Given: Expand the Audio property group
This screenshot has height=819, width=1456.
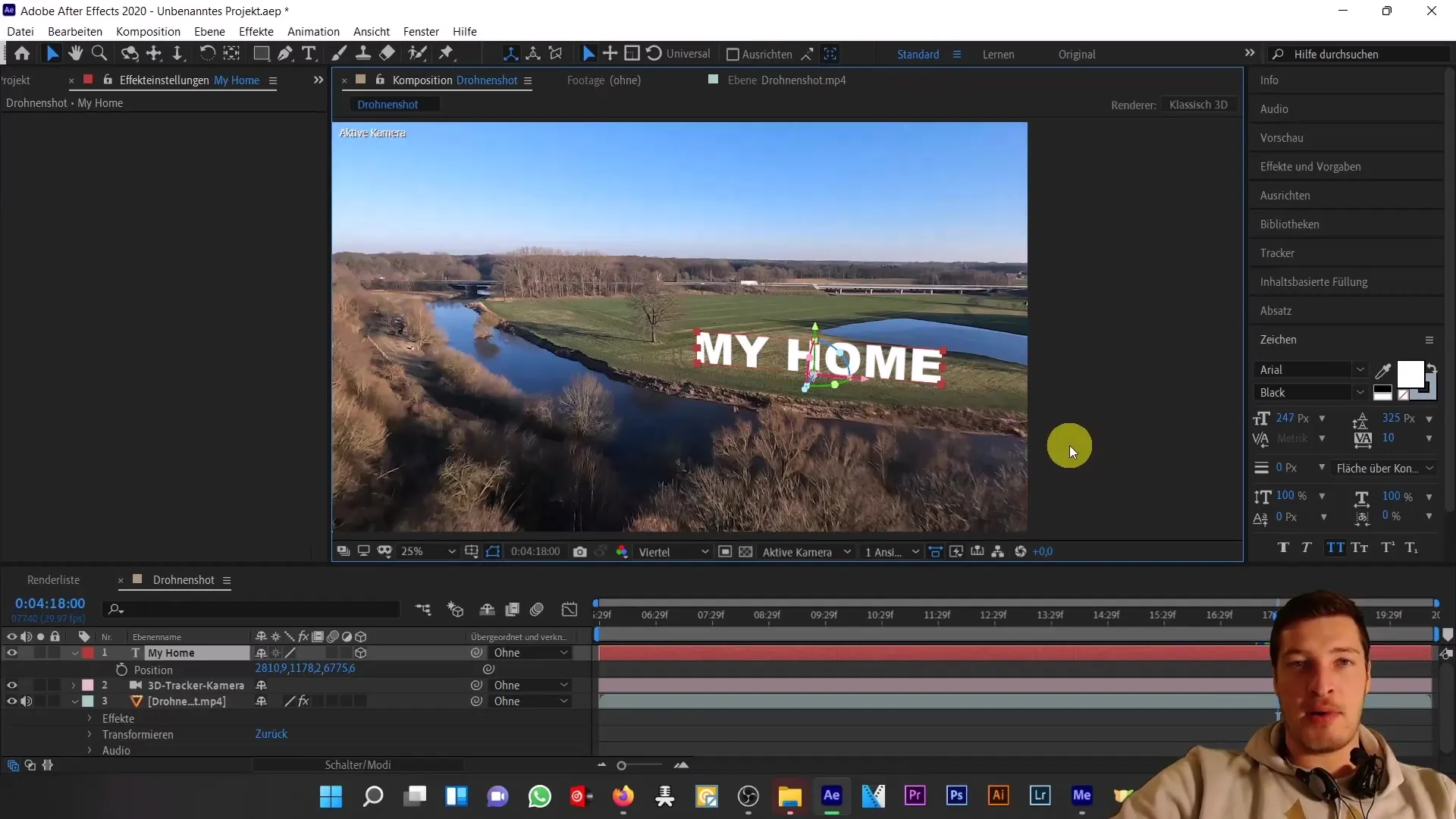Looking at the screenshot, I should point(89,750).
